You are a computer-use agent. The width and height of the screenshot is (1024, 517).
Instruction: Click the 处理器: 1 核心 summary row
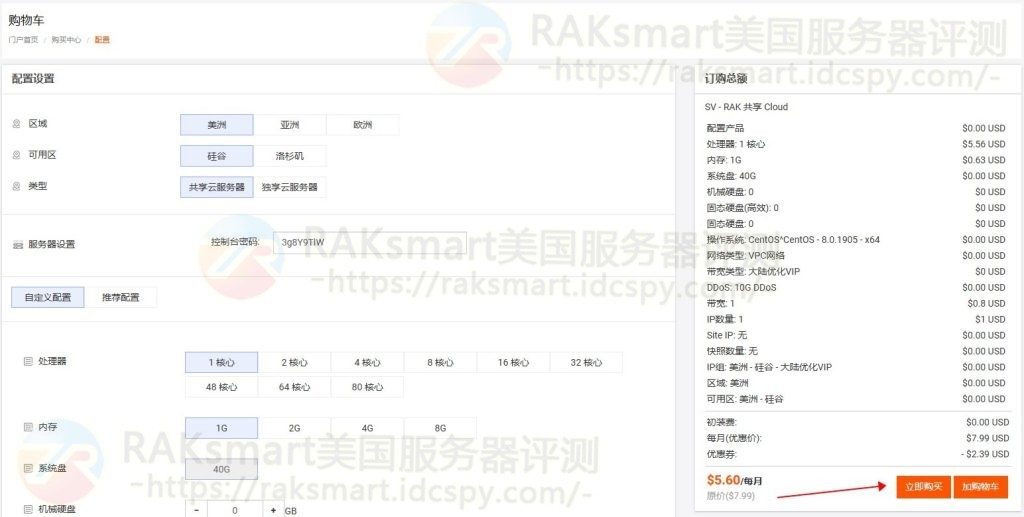(856, 144)
